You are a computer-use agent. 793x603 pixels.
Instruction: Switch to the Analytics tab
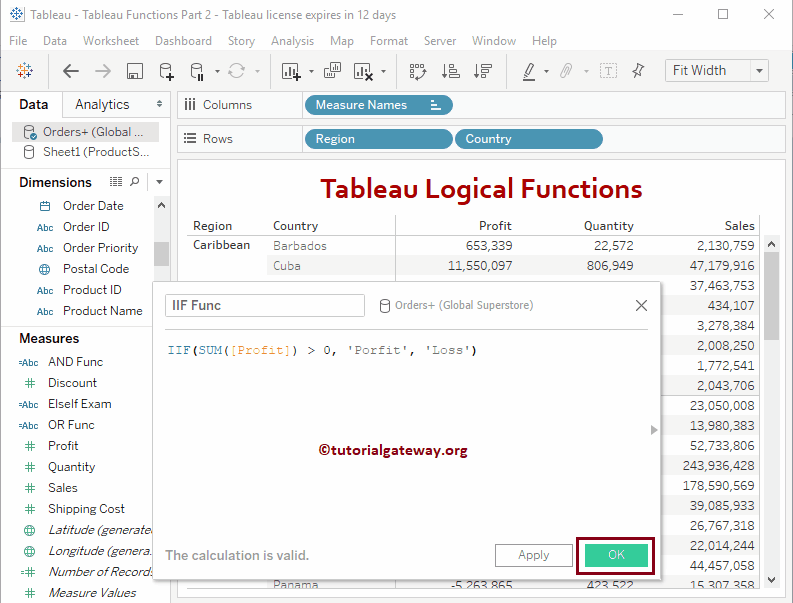click(x=102, y=104)
